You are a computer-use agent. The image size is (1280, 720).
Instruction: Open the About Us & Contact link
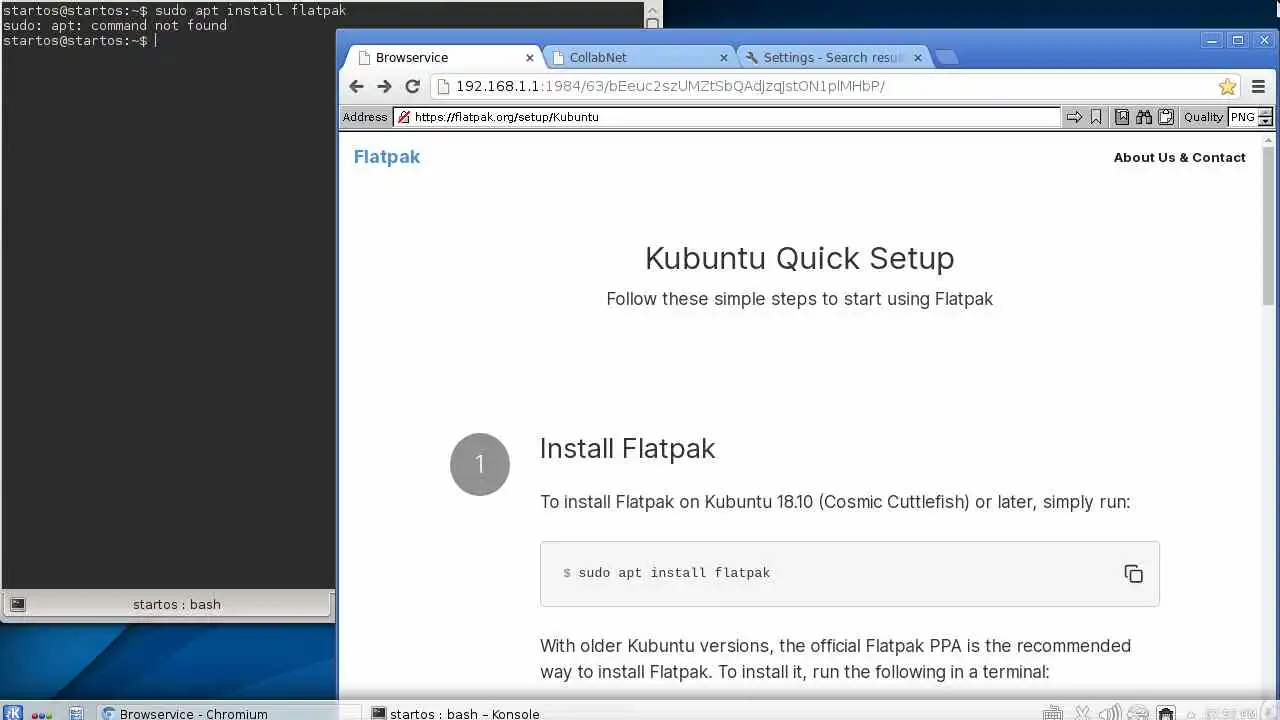coord(1179,158)
